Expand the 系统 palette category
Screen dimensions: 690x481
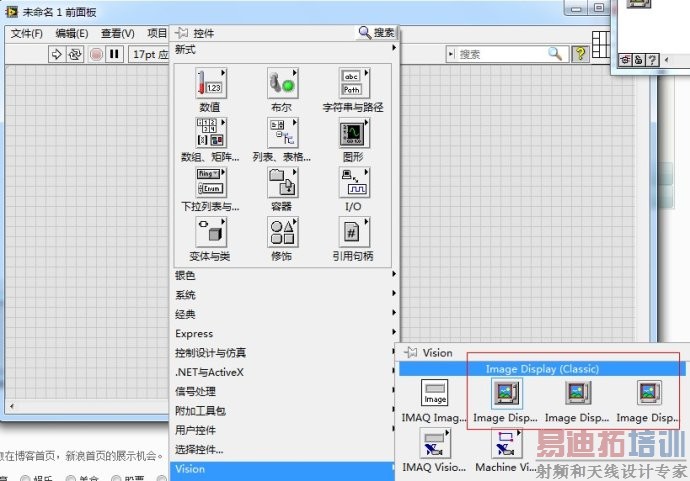click(x=285, y=294)
